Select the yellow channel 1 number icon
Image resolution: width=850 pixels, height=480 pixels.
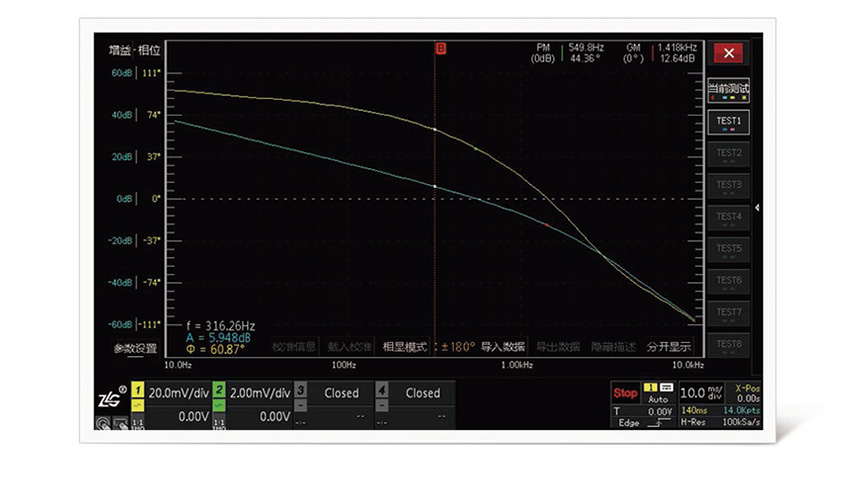tap(138, 390)
